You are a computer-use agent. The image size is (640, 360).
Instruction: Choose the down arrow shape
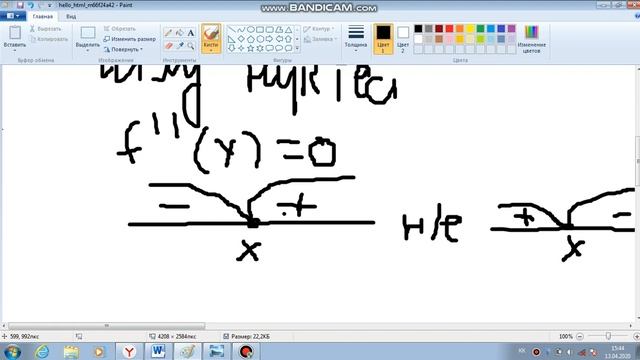[231, 48]
